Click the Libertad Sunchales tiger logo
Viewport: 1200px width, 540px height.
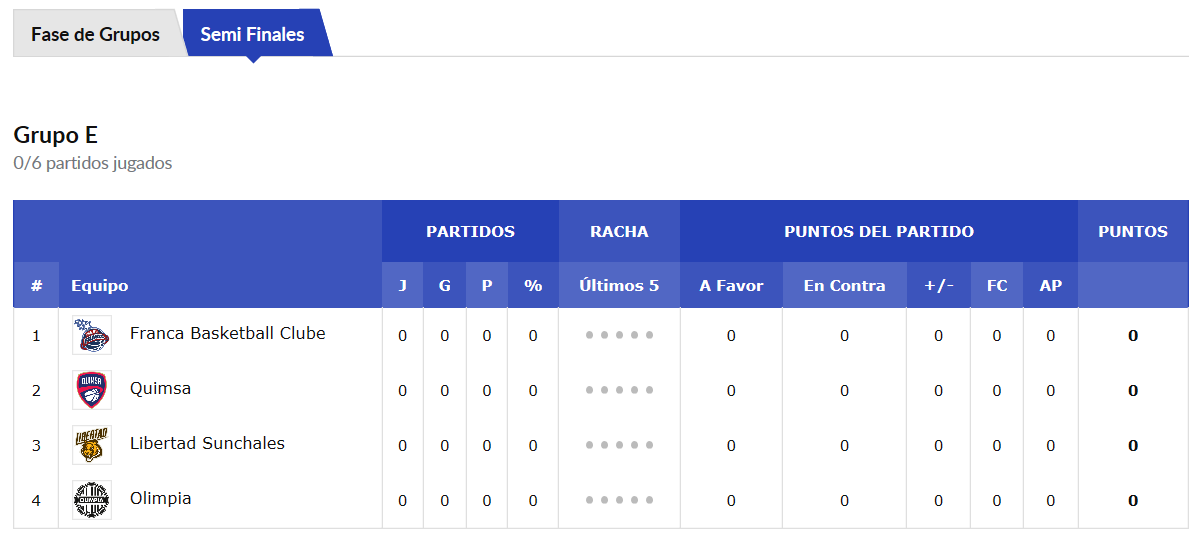(x=92, y=445)
